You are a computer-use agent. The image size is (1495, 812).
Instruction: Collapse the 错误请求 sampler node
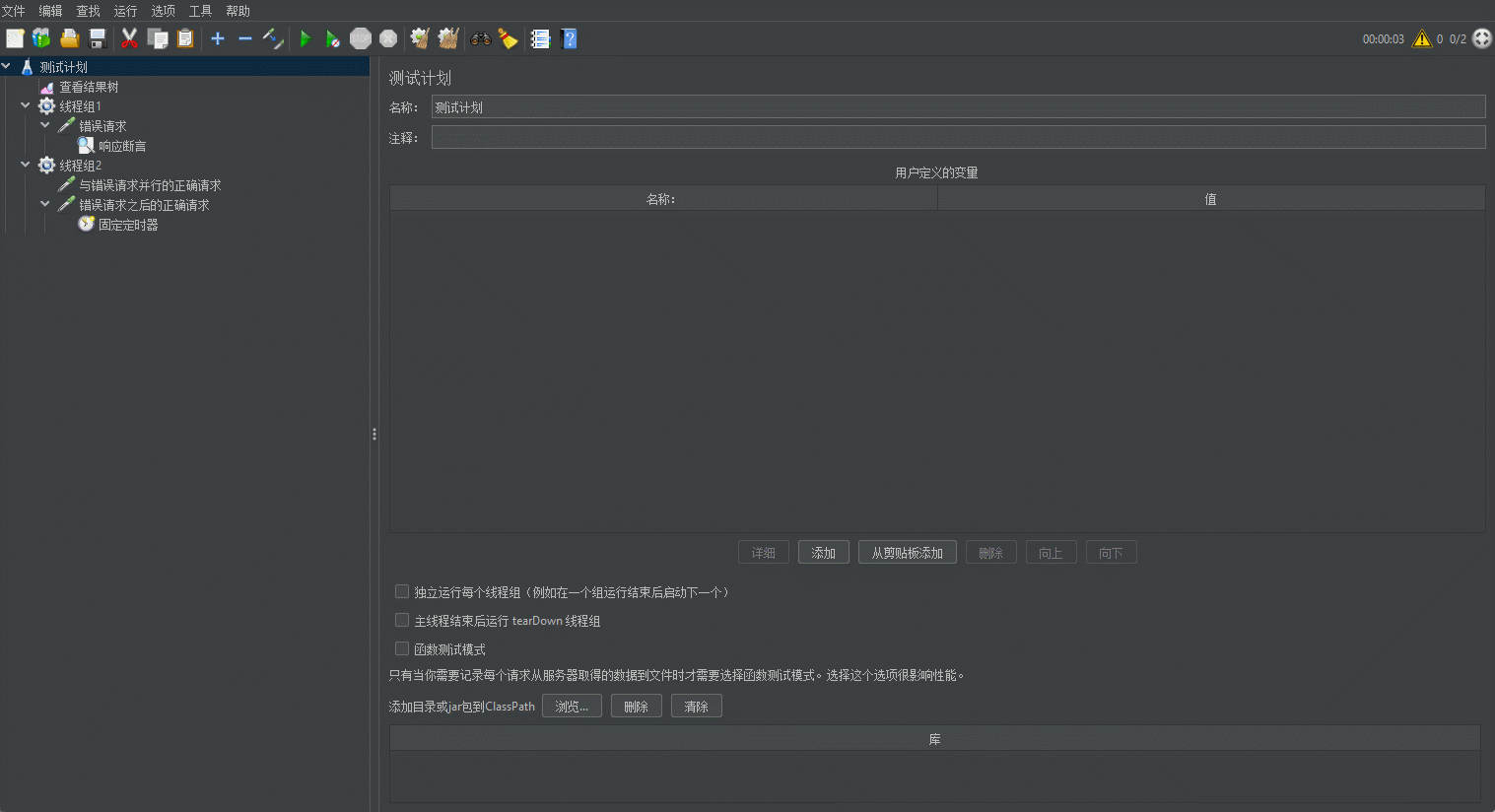(45, 125)
